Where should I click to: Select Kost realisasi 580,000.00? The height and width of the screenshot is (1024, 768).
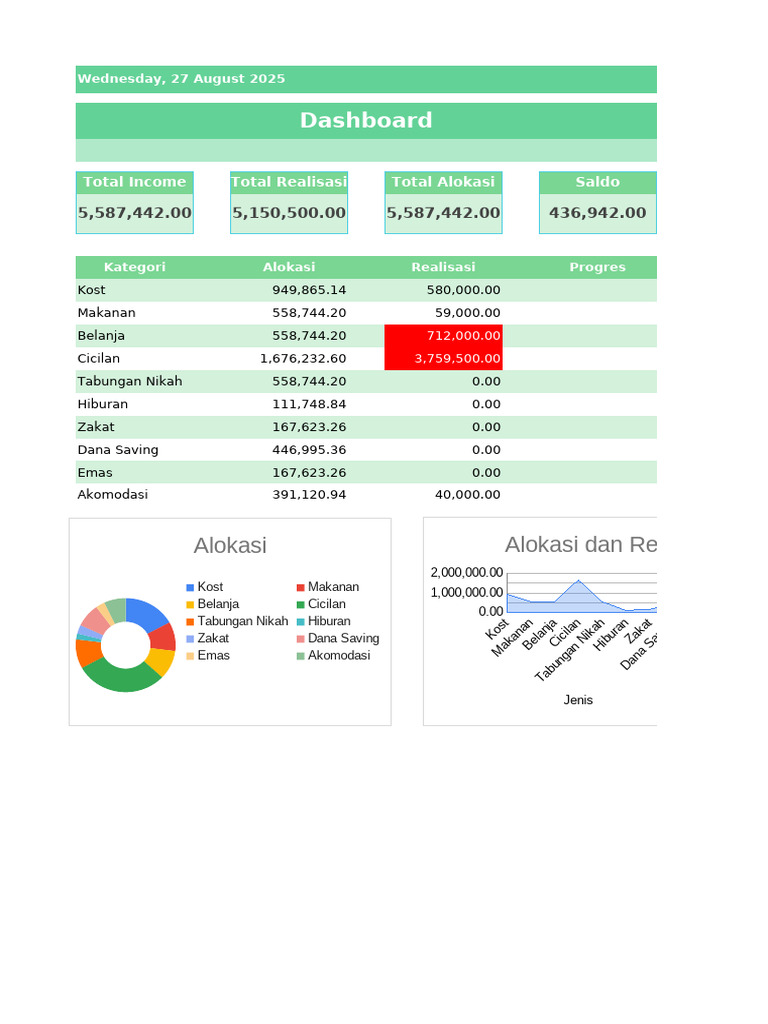click(x=443, y=290)
